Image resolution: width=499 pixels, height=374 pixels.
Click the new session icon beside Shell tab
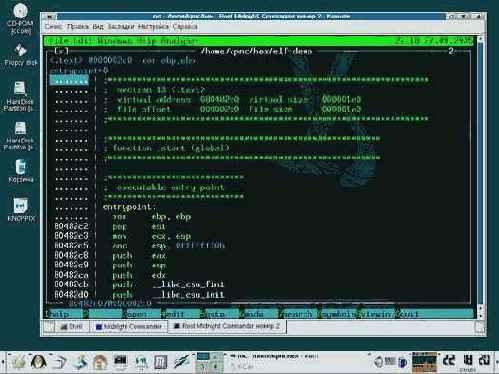(x=49, y=326)
